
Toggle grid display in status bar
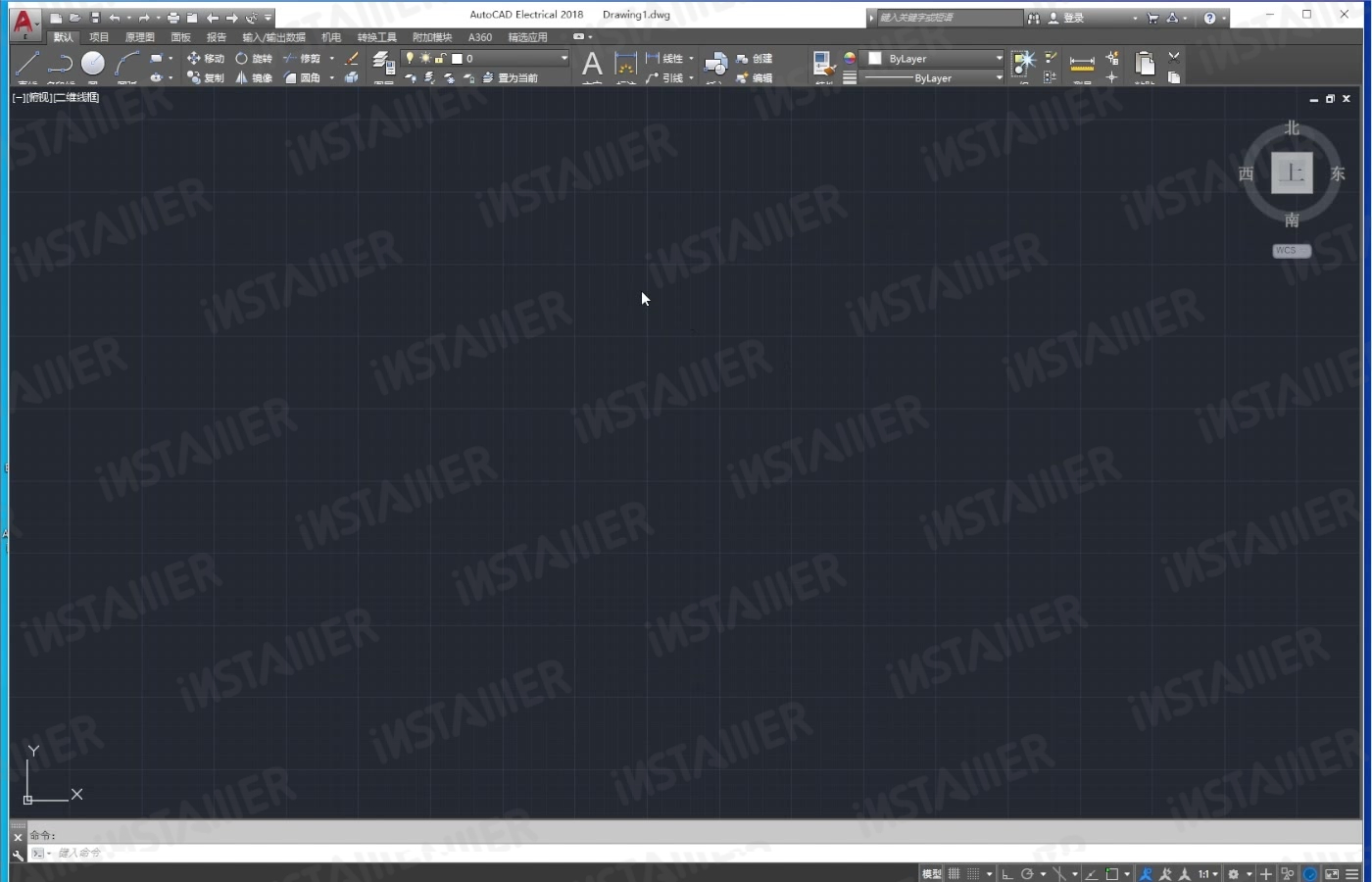point(954,873)
